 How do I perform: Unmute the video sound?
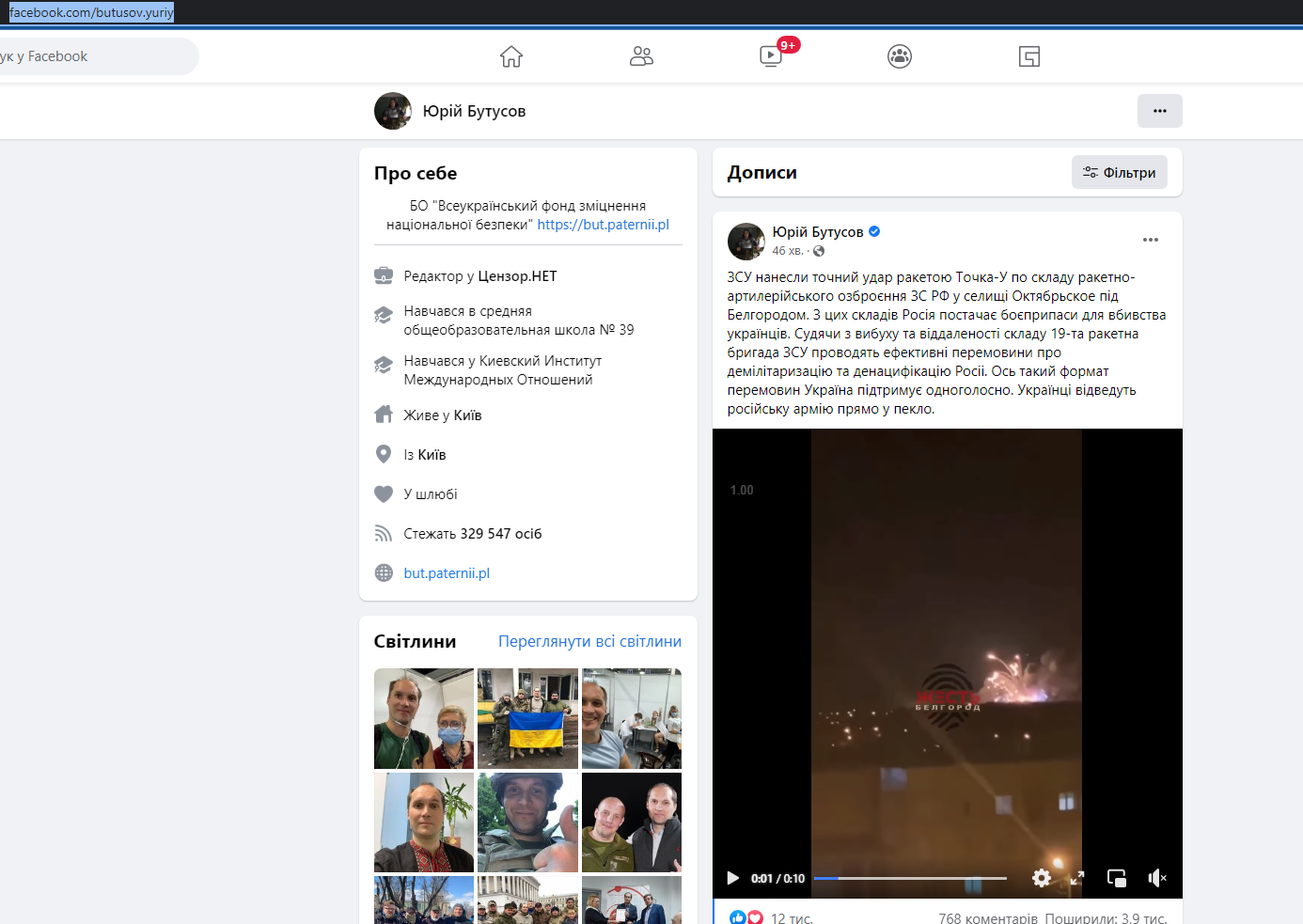tap(1157, 878)
